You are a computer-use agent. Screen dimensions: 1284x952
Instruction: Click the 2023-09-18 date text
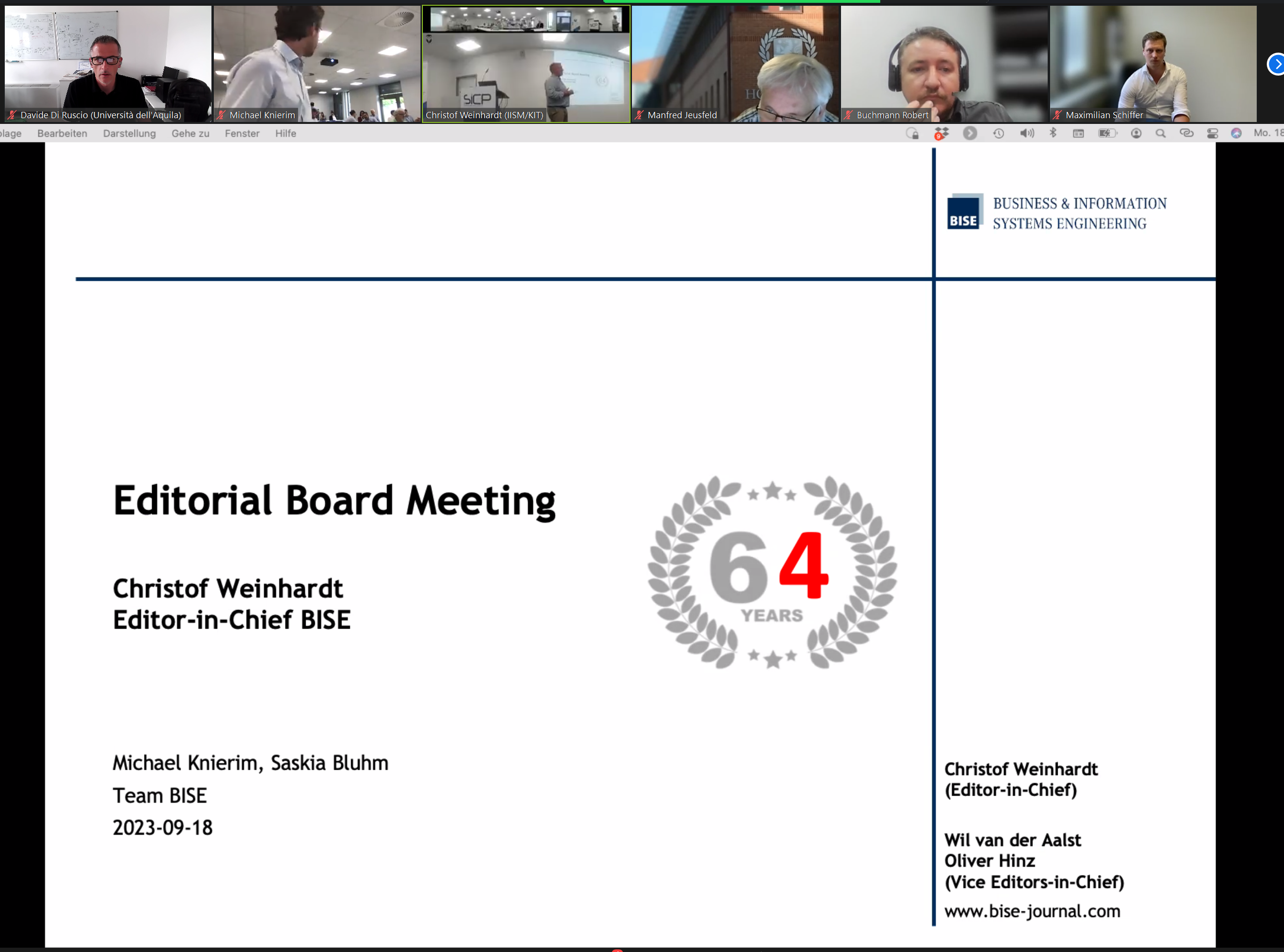click(x=163, y=828)
